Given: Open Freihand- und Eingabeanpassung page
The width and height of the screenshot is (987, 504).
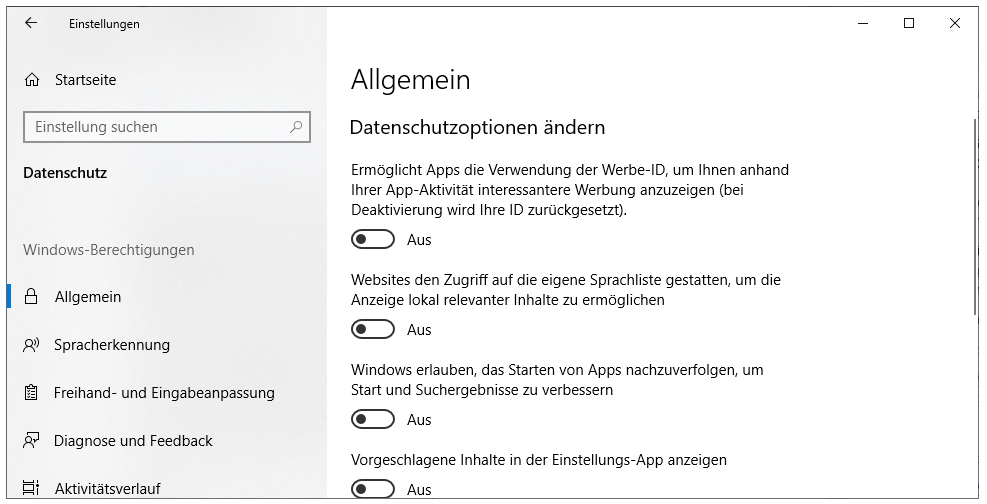Looking at the screenshot, I should tap(164, 393).
